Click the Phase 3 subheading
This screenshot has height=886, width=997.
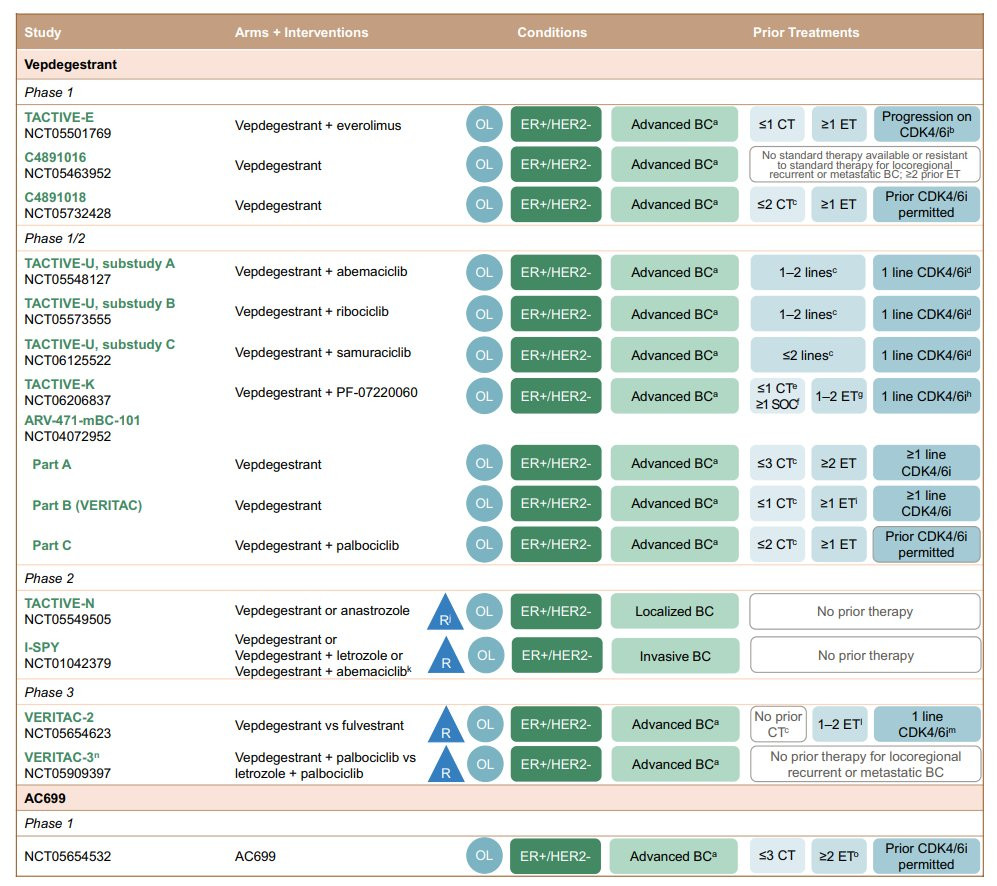tap(49, 692)
